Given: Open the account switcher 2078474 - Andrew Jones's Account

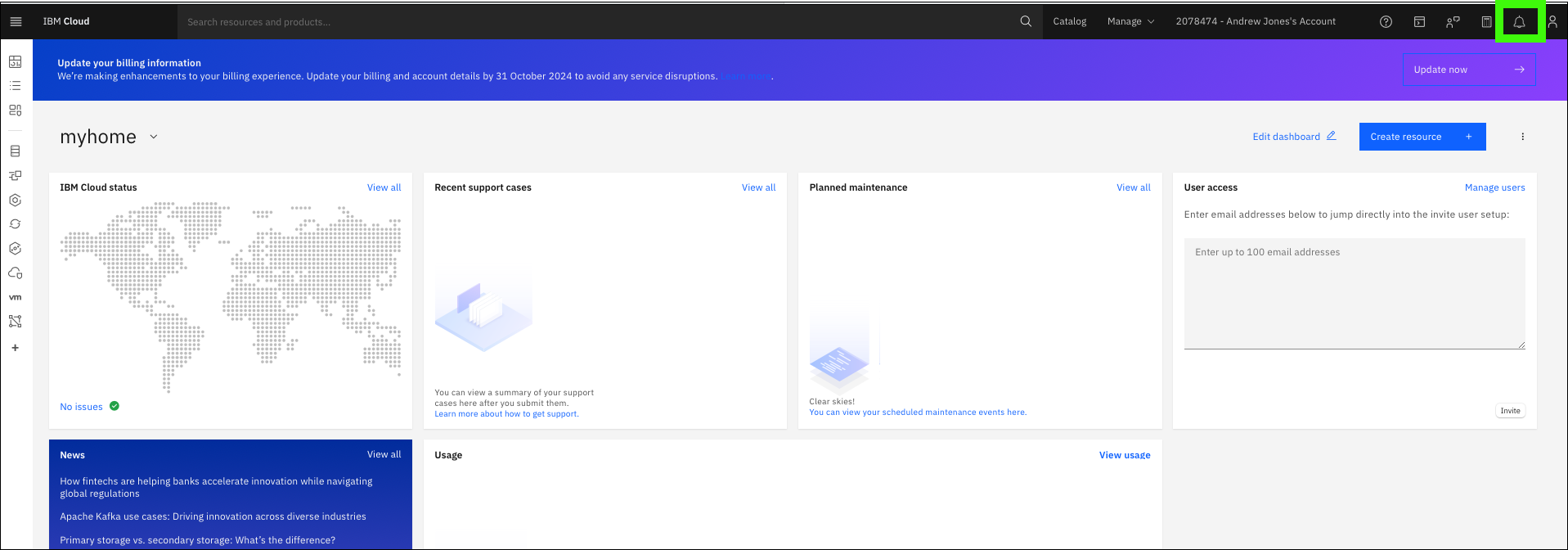Looking at the screenshot, I should (1256, 21).
